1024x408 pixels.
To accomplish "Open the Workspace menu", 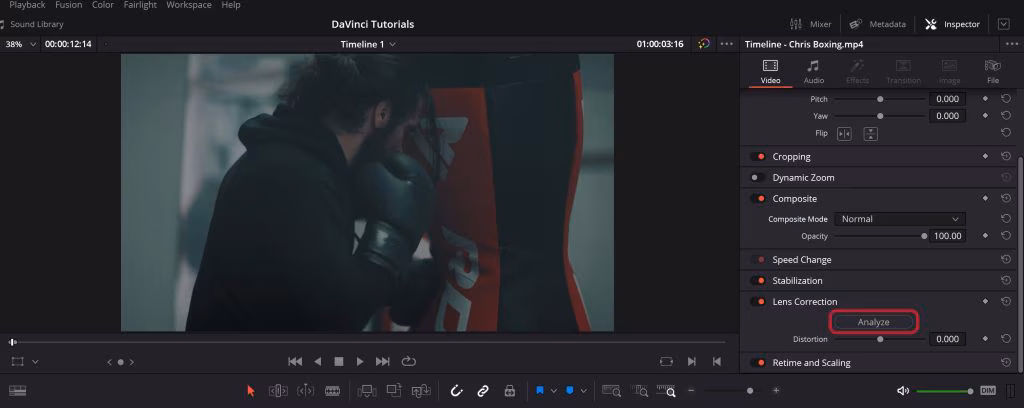I will click(189, 5).
